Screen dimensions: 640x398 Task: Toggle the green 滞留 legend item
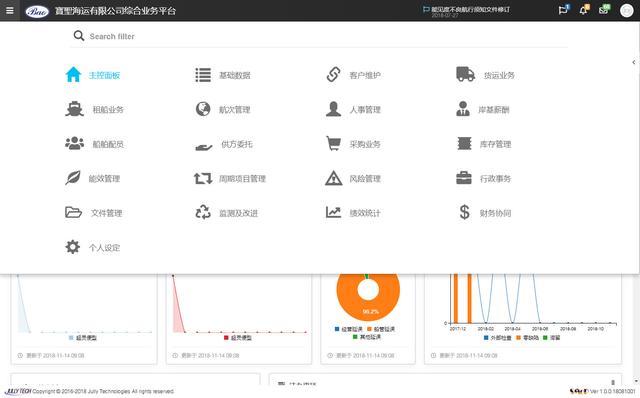(x=551, y=338)
